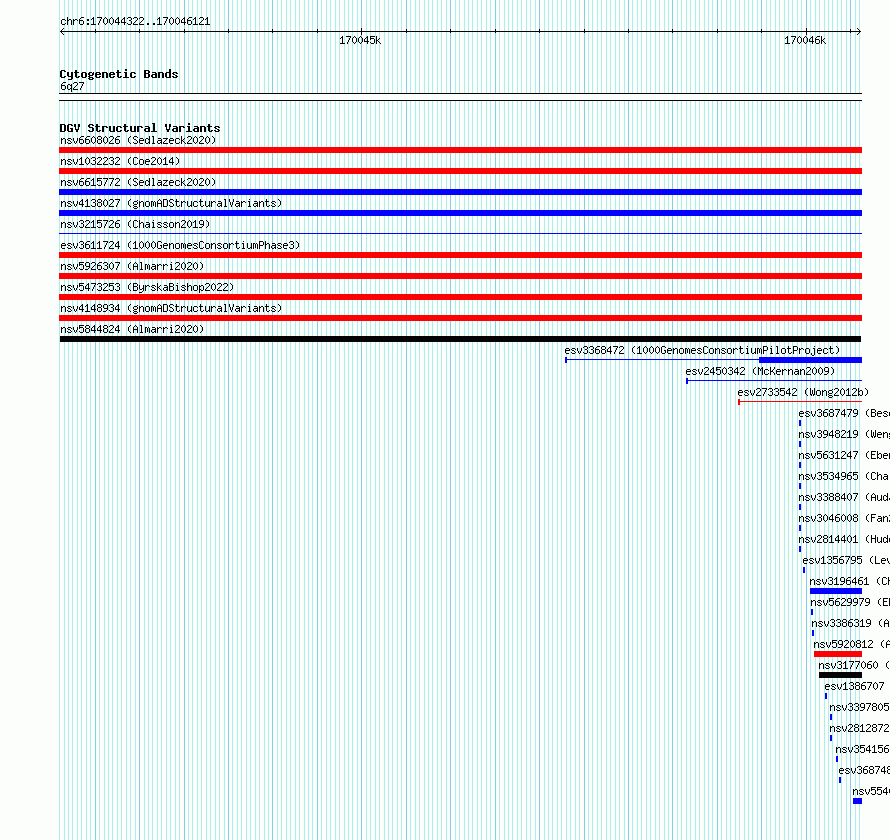The height and width of the screenshot is (840, 890).
Task: Open variant esv2450342 (McKernan2009) label
Action: pyautogui.click(x=760, y=371)
